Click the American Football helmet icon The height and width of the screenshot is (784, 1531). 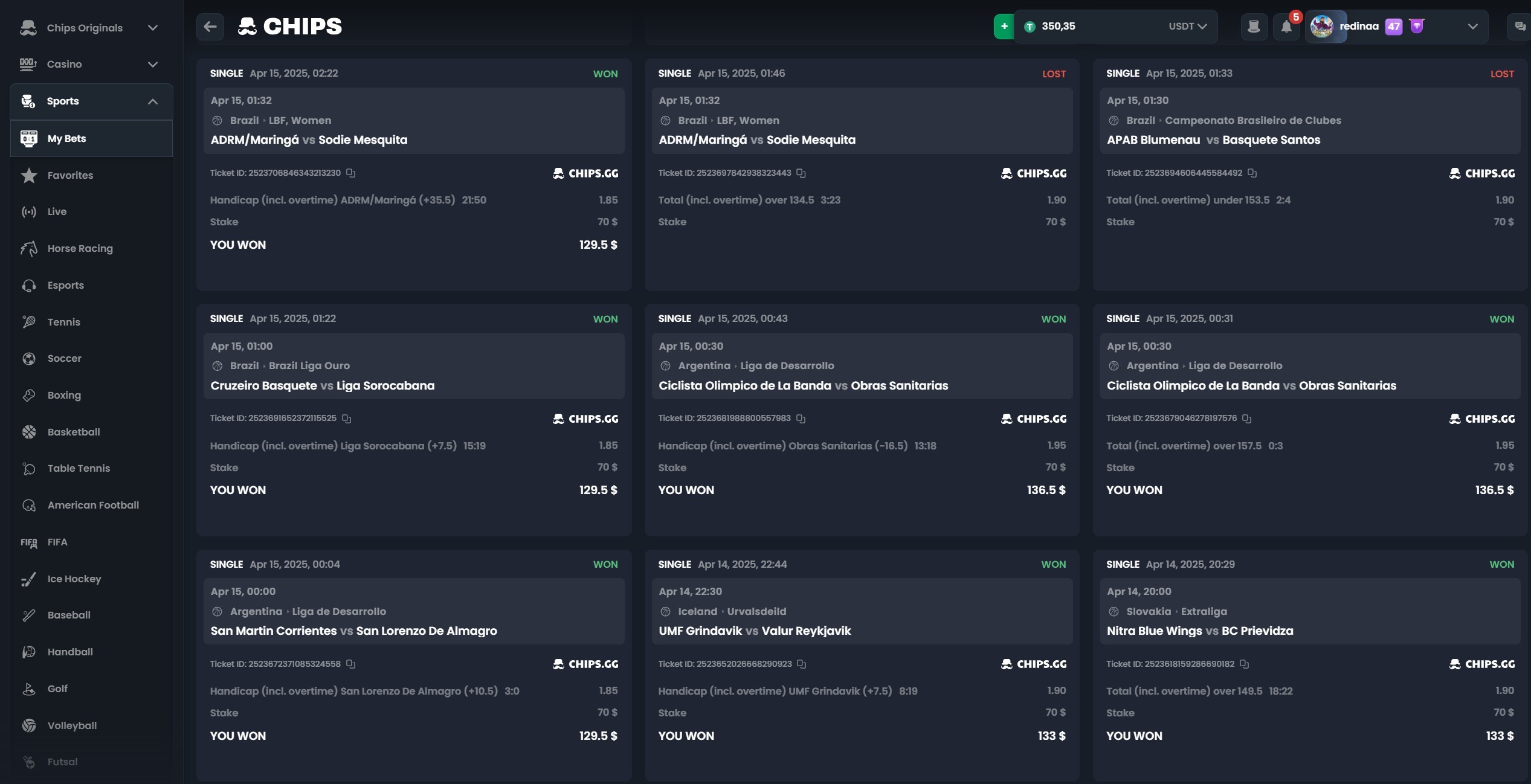coord(29,505)
